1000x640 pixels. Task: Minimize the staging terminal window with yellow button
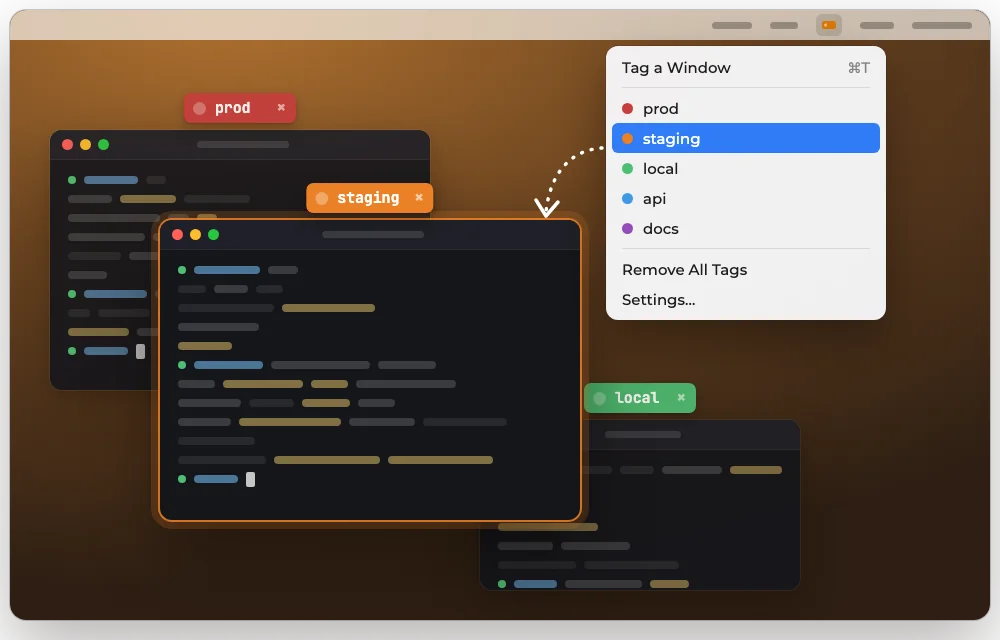coord(195,235)
